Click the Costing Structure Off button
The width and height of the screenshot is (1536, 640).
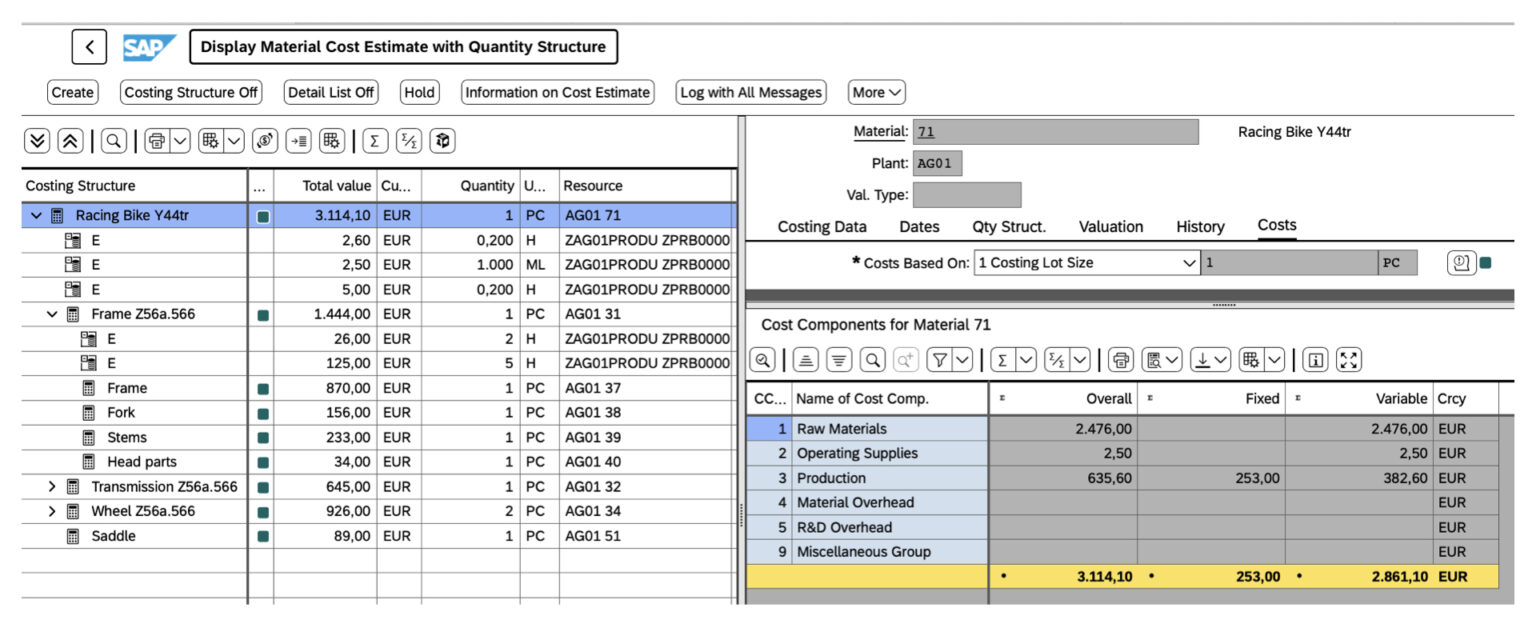pos(190,92)
